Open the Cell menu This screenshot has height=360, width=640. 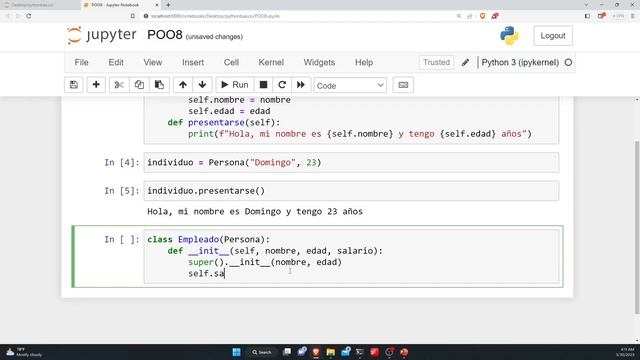[231, 62]
